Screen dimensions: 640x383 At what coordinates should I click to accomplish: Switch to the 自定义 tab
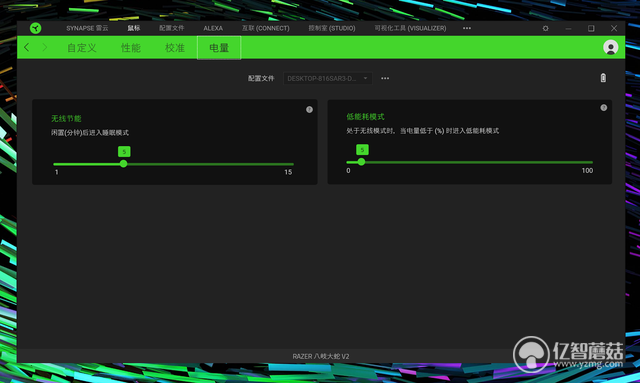click(x=82, y=48)
